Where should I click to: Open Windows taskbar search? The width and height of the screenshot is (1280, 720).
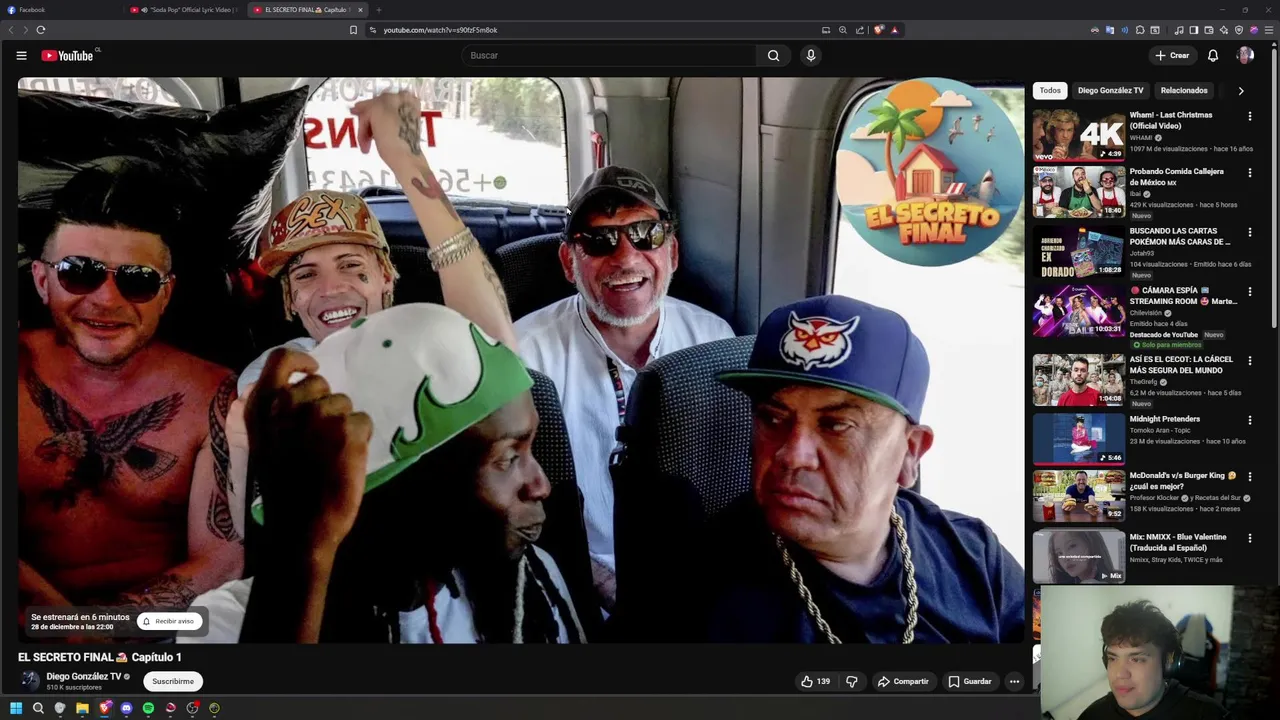(x=38, y=708)
